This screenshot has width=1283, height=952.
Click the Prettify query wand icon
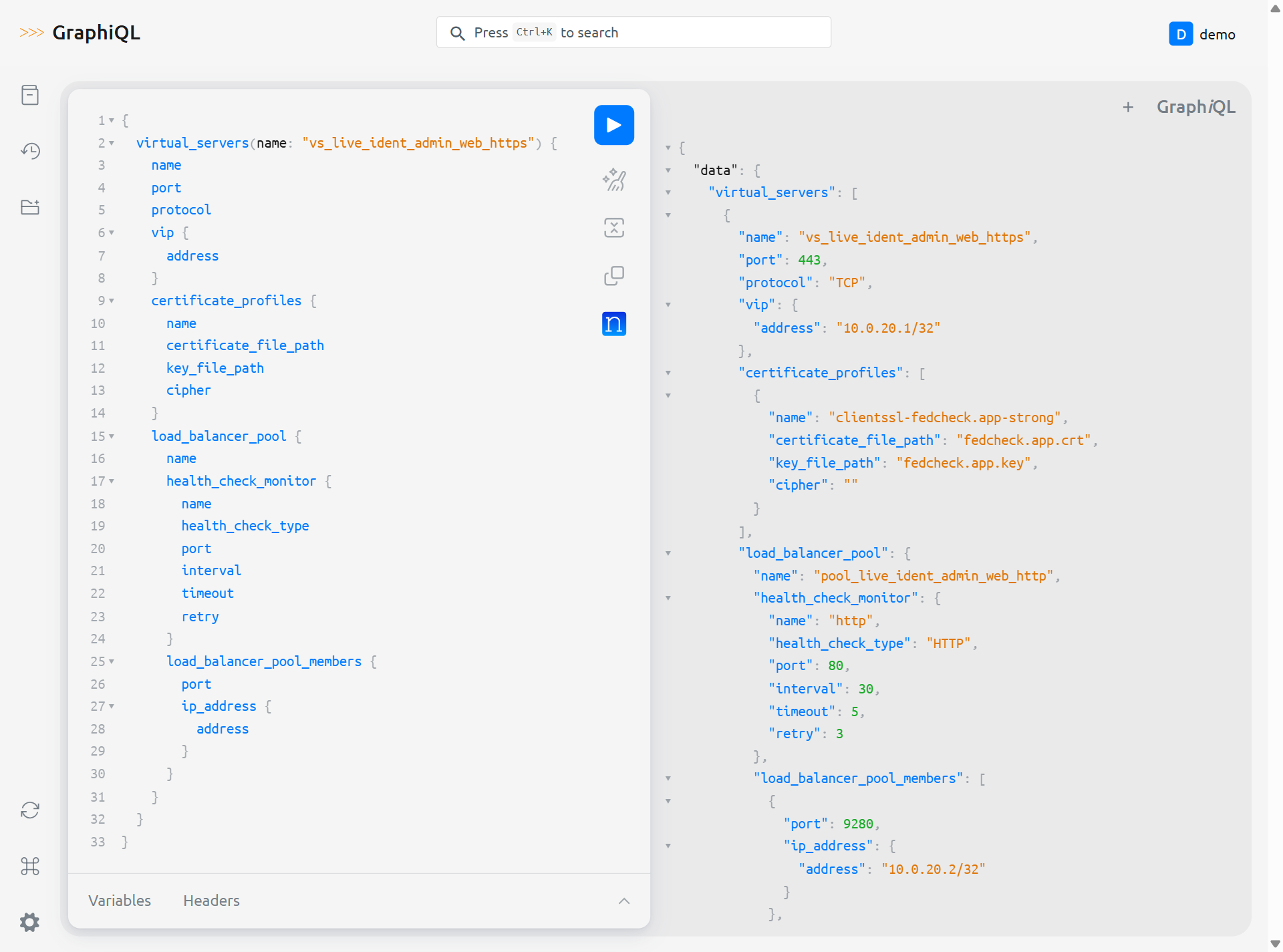(x=613, y=180)
